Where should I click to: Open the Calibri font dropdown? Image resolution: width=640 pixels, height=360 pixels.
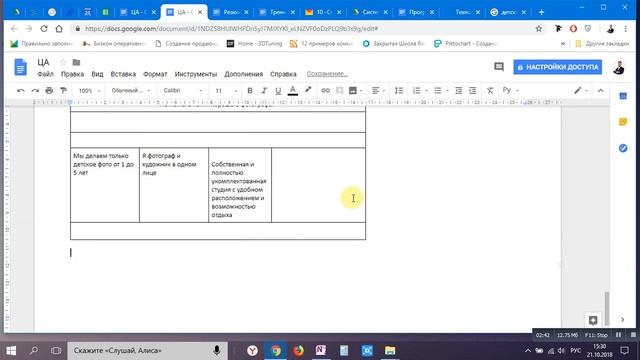tap(182, 91)
